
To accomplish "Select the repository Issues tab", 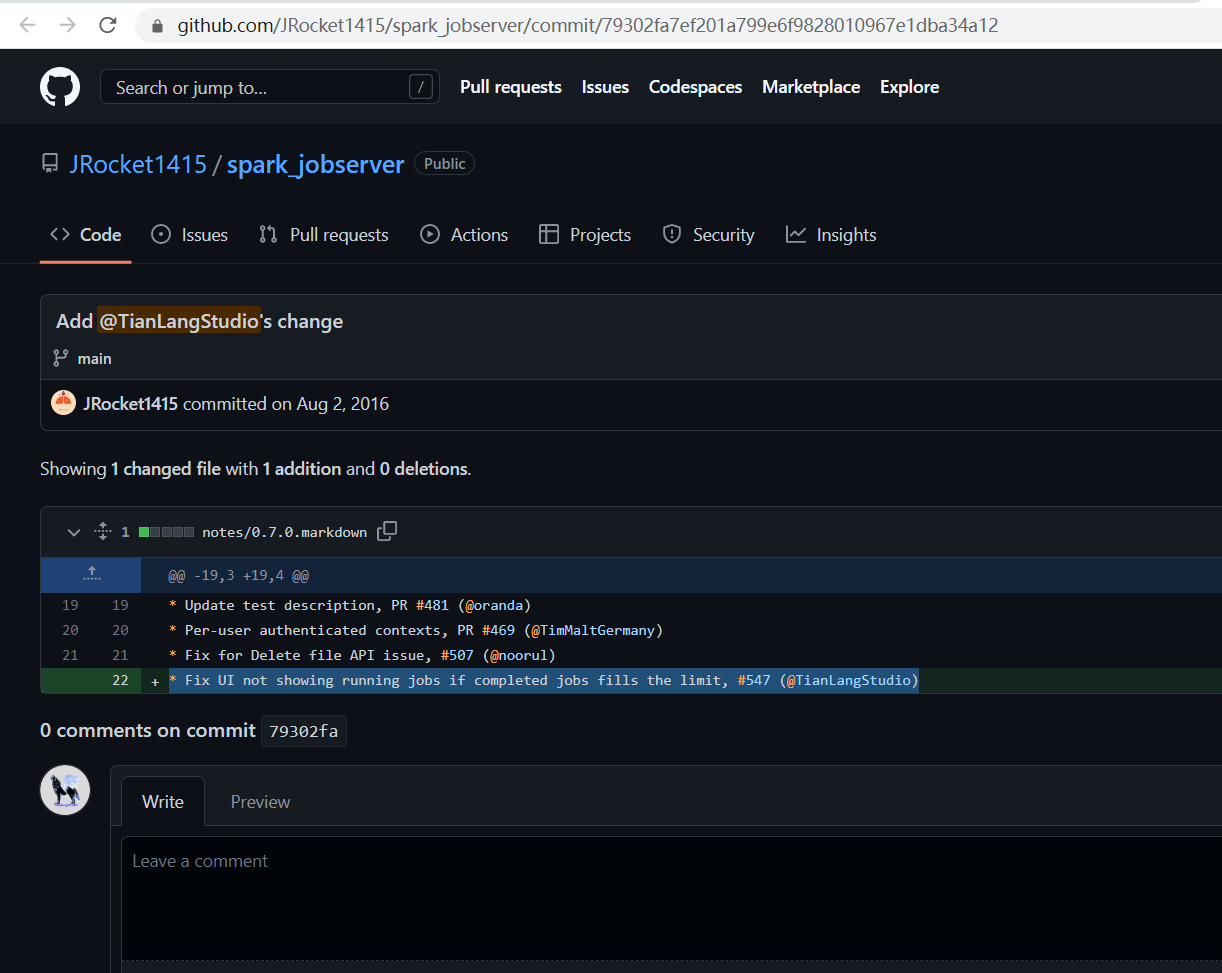I will coord(189,235).
